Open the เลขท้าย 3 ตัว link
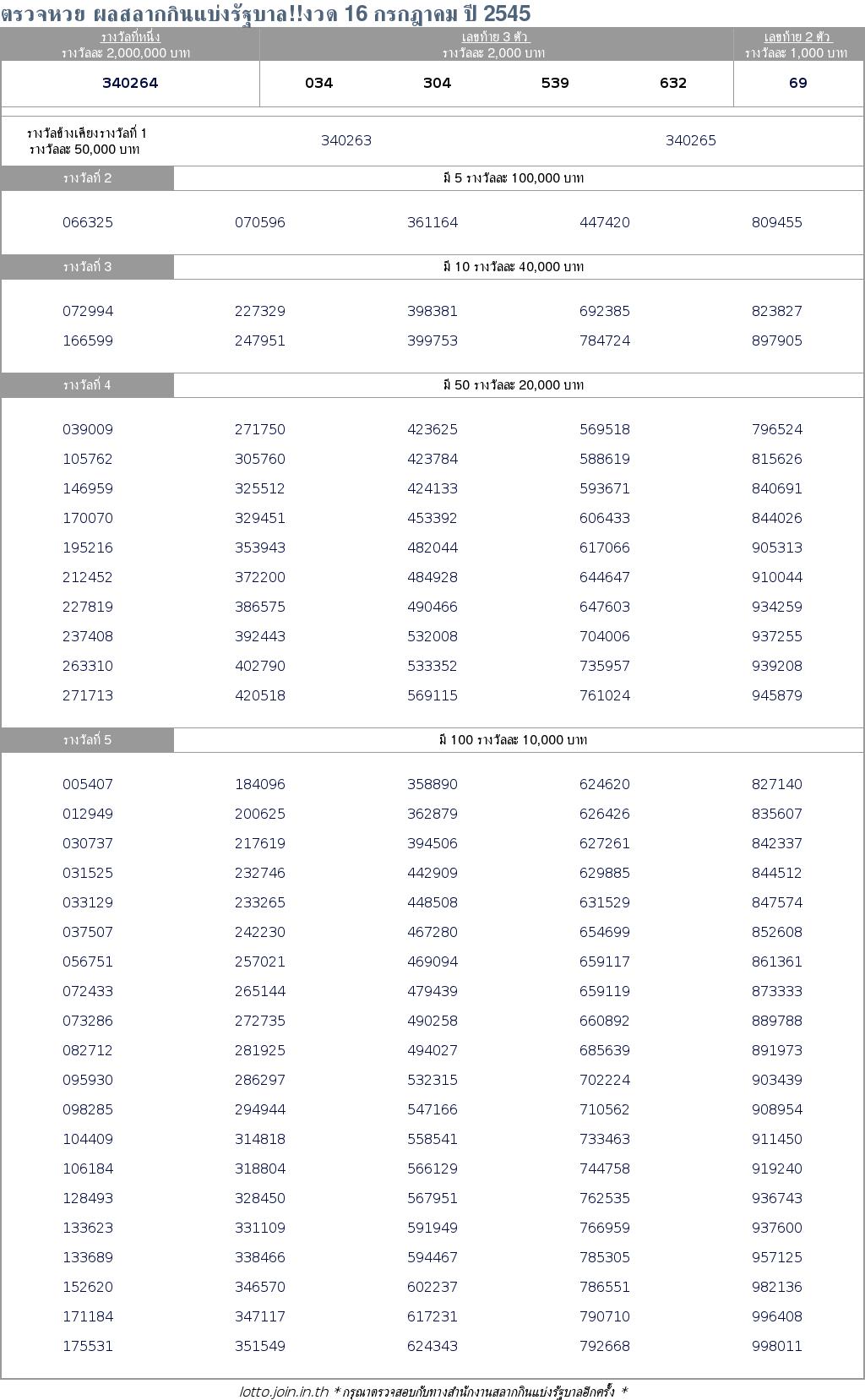Image resolution: width=865 pixels, height=1400 pixels. (496, 37)
